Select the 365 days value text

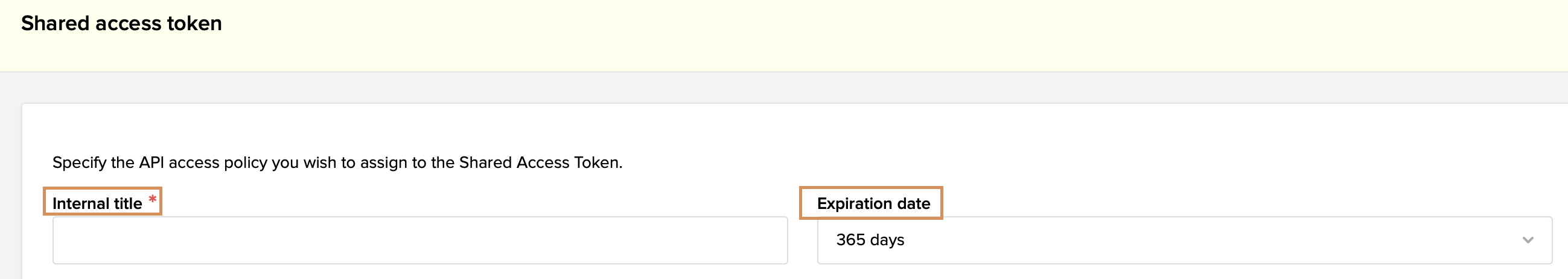pyautogui.click(x=869, y=240)
